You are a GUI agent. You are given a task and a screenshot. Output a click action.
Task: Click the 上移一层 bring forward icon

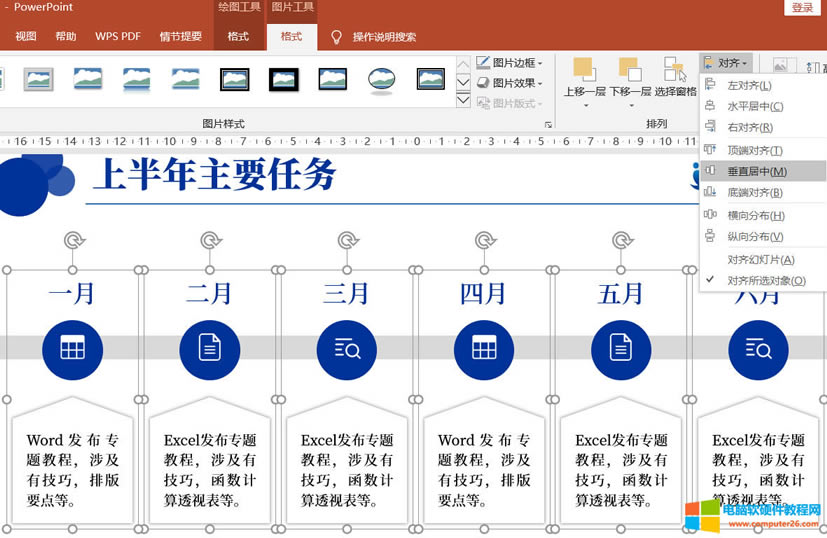584,70
